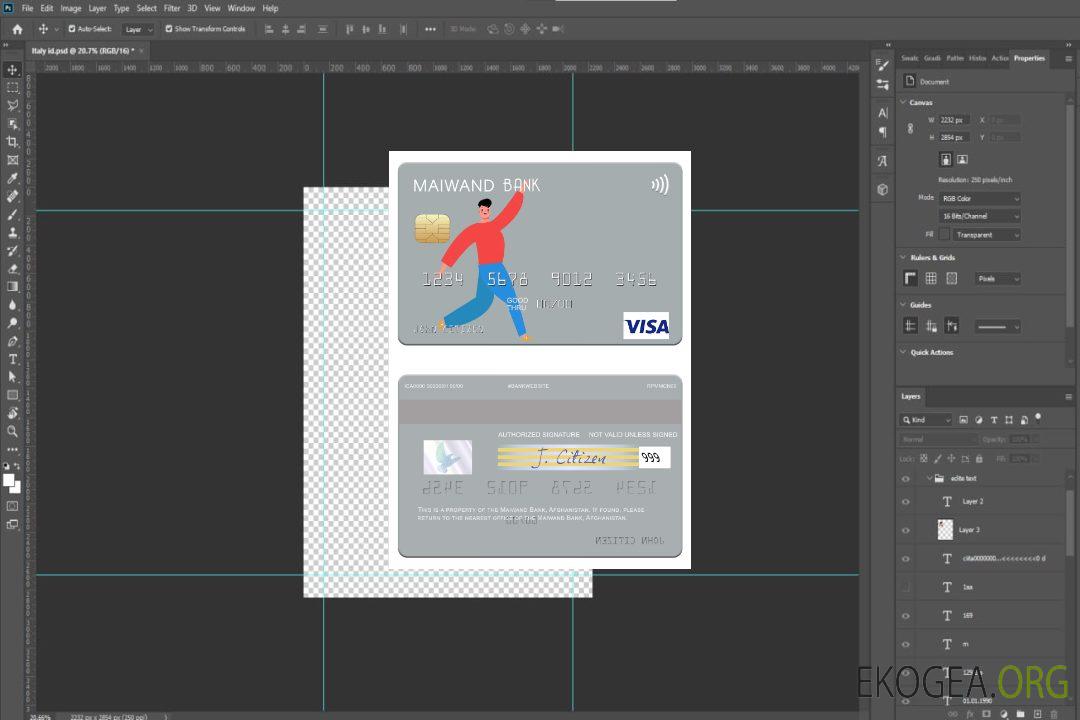Click the landscape orientation canvas icon
Image resolution: width=1080 pixels, height=720 pixels.
click(x=962, y=159)
